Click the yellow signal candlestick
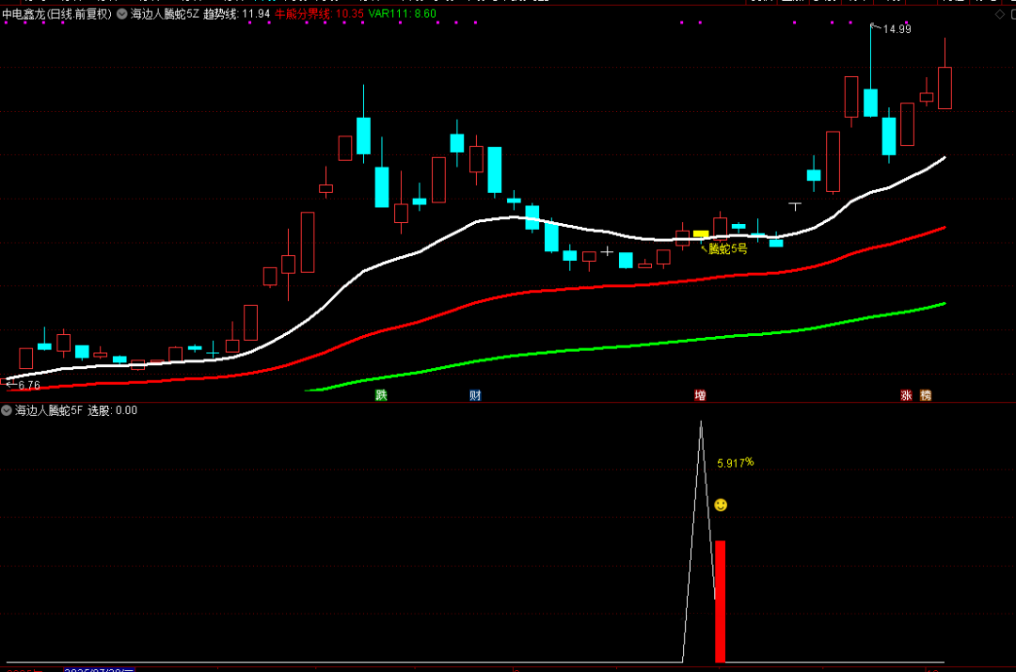Viewport: 1016px width, 672px height. tap(701, 234)
